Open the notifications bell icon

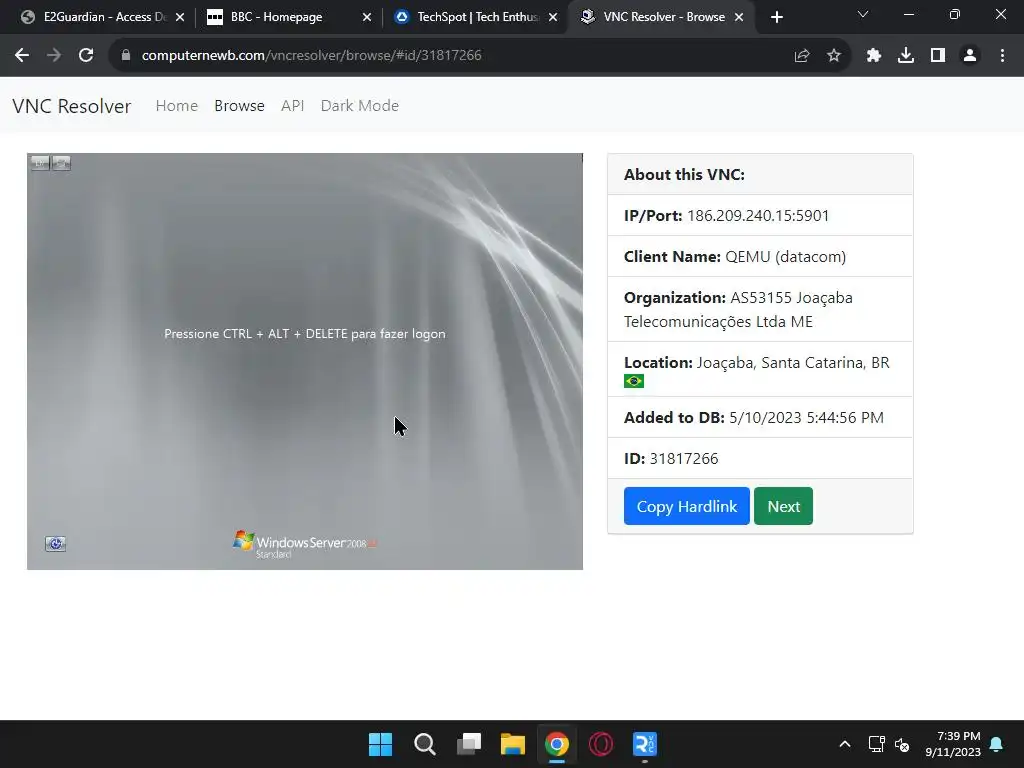(997, 744)
